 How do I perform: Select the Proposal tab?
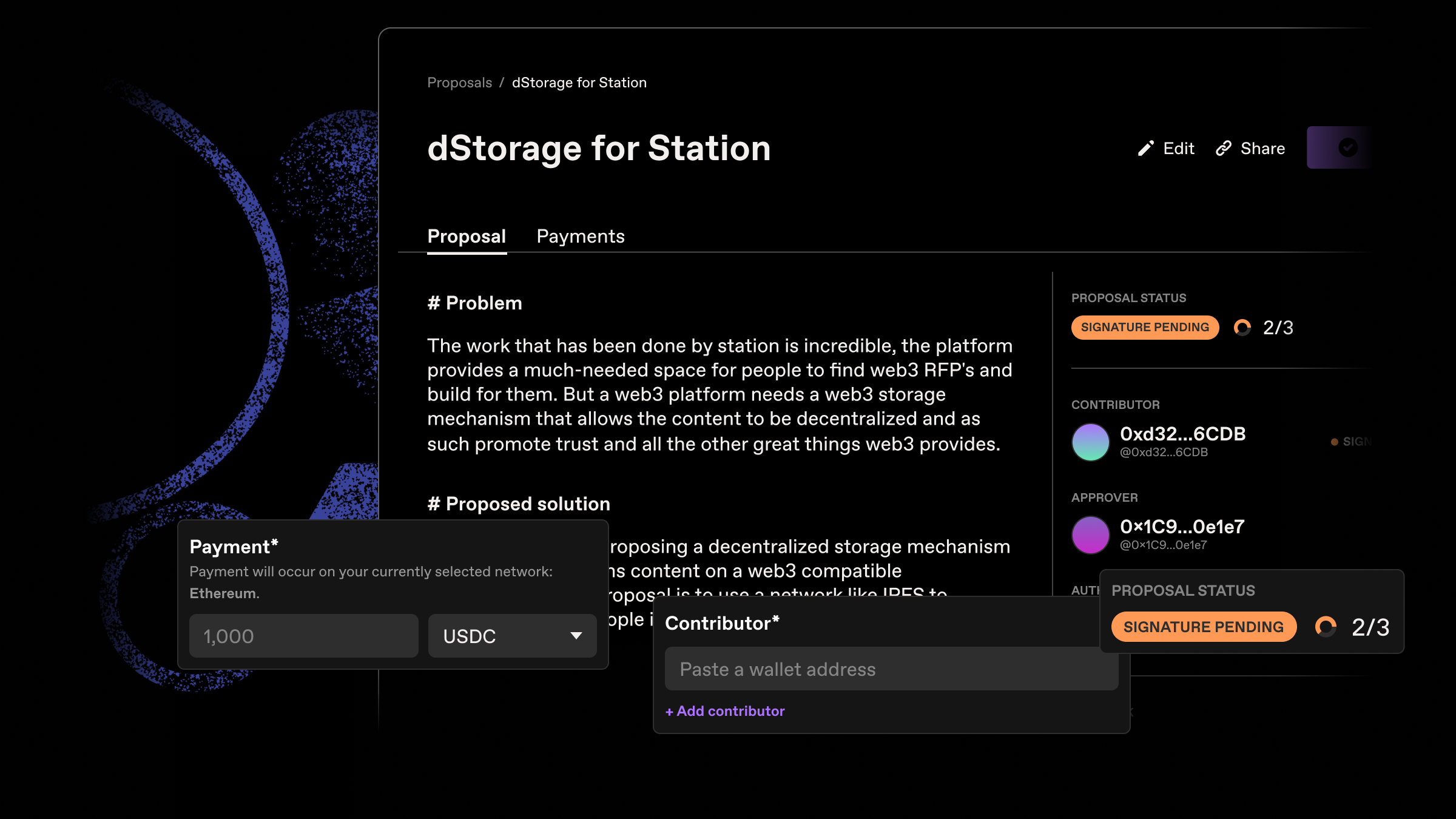click(466, 236)
